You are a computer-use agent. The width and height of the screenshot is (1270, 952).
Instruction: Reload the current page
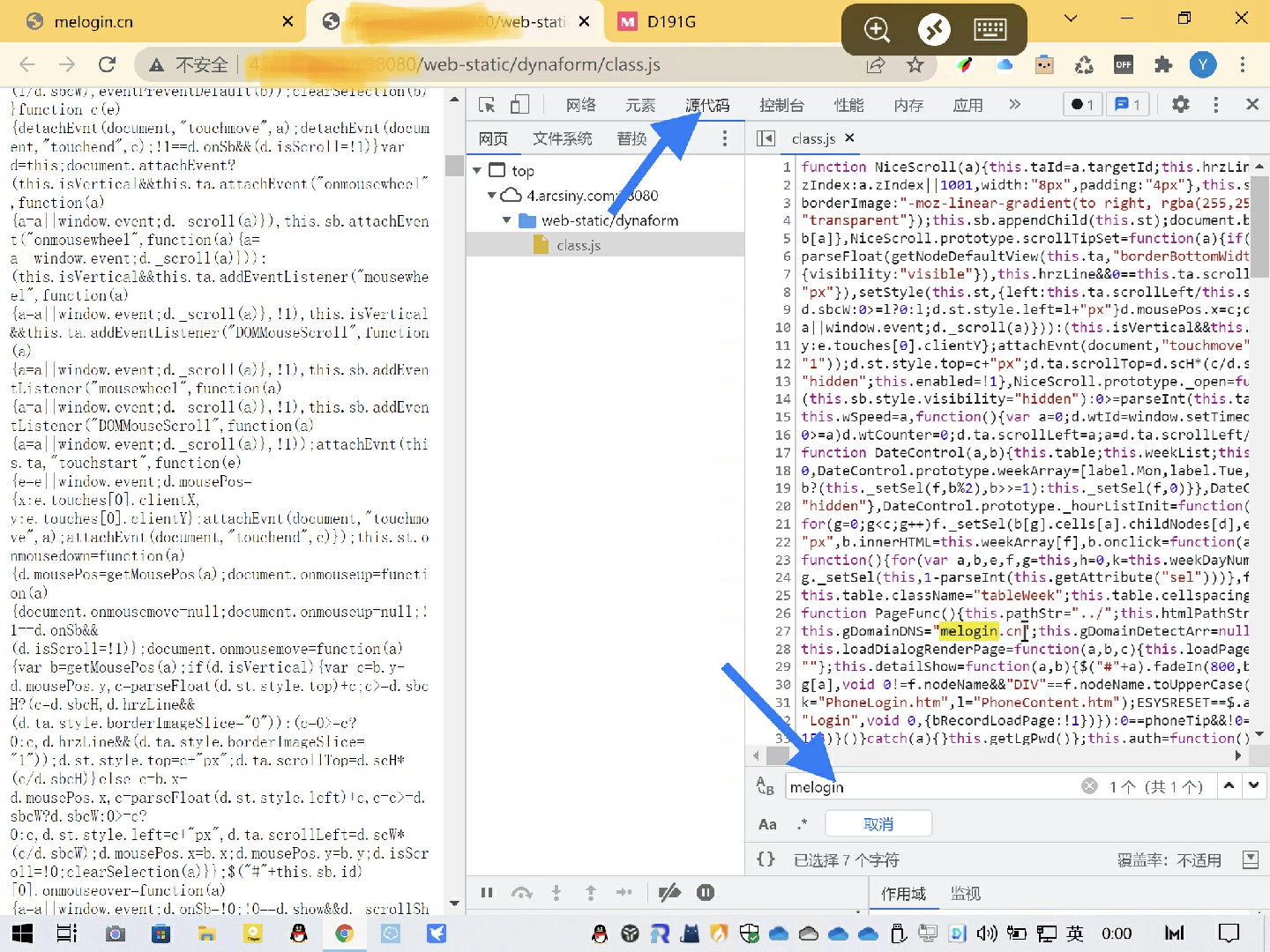108,64
